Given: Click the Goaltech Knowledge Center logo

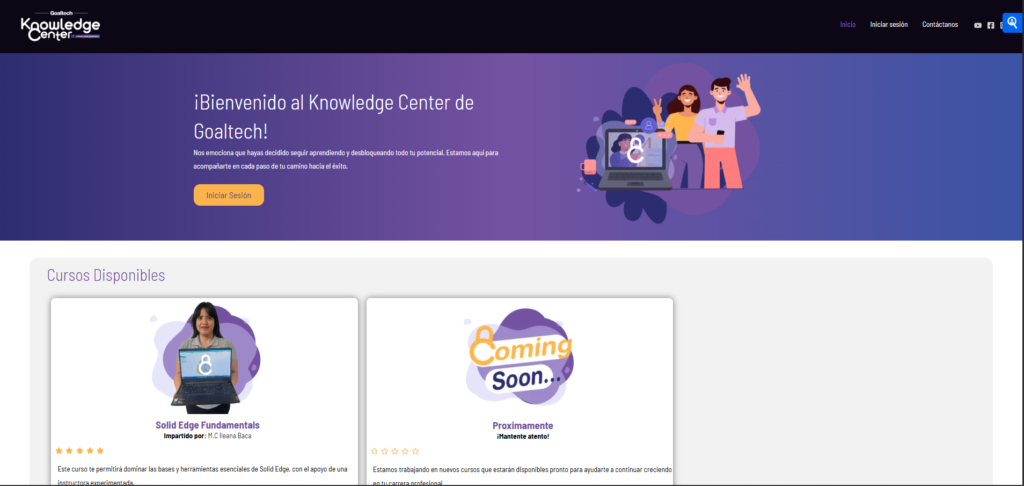Looking at the screenshot, I should pos(60,26).
